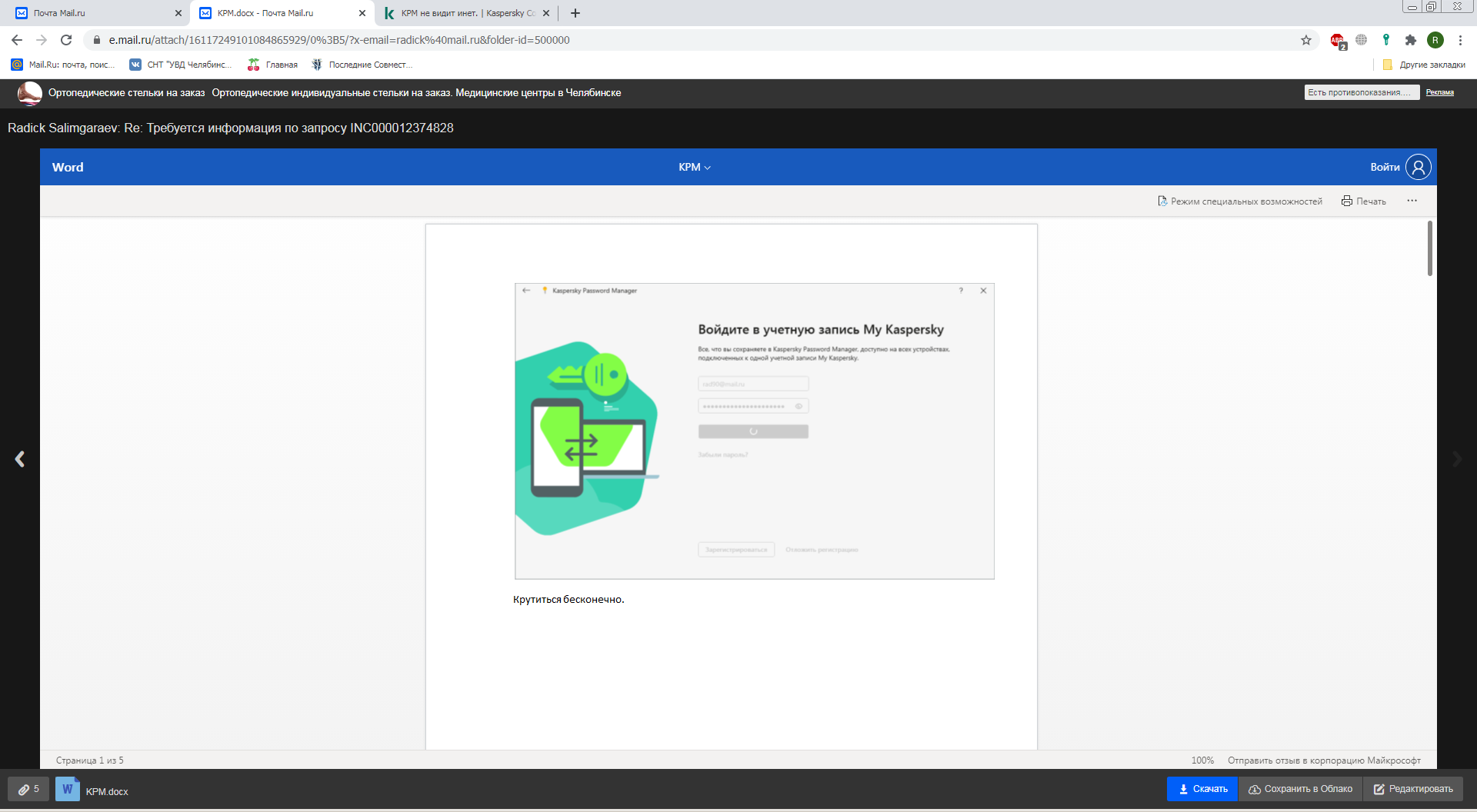Open the Kaspersky Password Manager extension icon
The image size is (1477, 812).
pos(1386,40)
